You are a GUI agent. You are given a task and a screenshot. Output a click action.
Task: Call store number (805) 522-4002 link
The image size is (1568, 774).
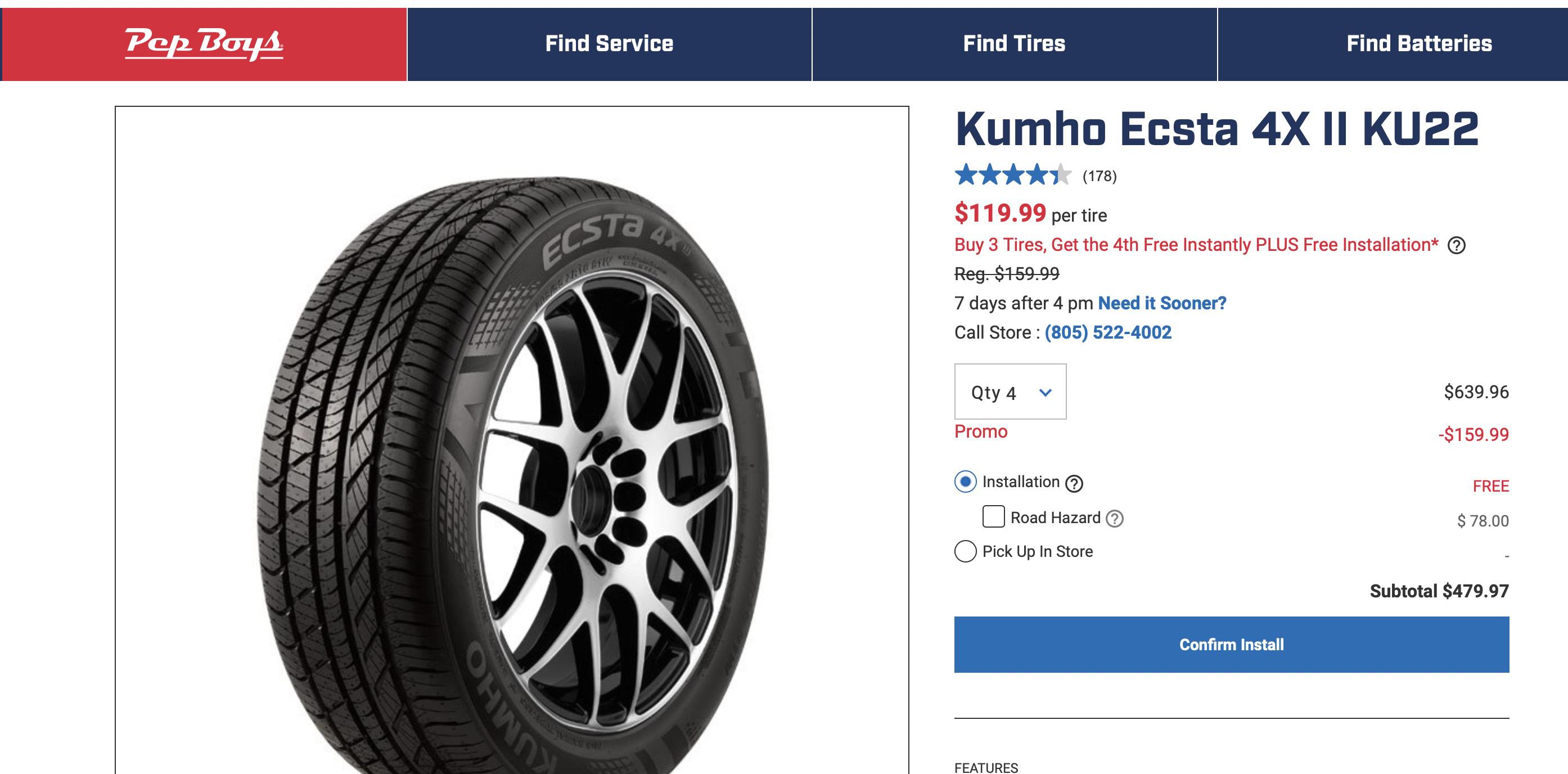(1108, 332)
